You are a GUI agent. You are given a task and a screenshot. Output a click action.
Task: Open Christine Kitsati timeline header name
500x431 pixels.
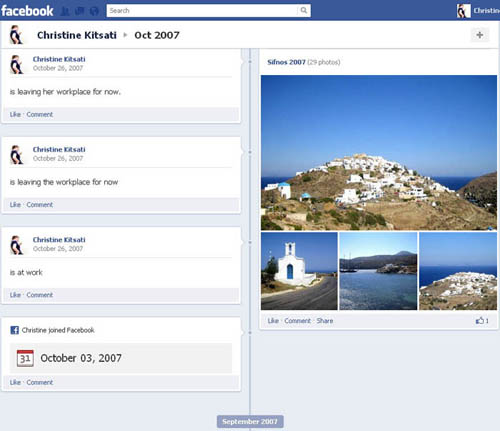coord(77,35)
